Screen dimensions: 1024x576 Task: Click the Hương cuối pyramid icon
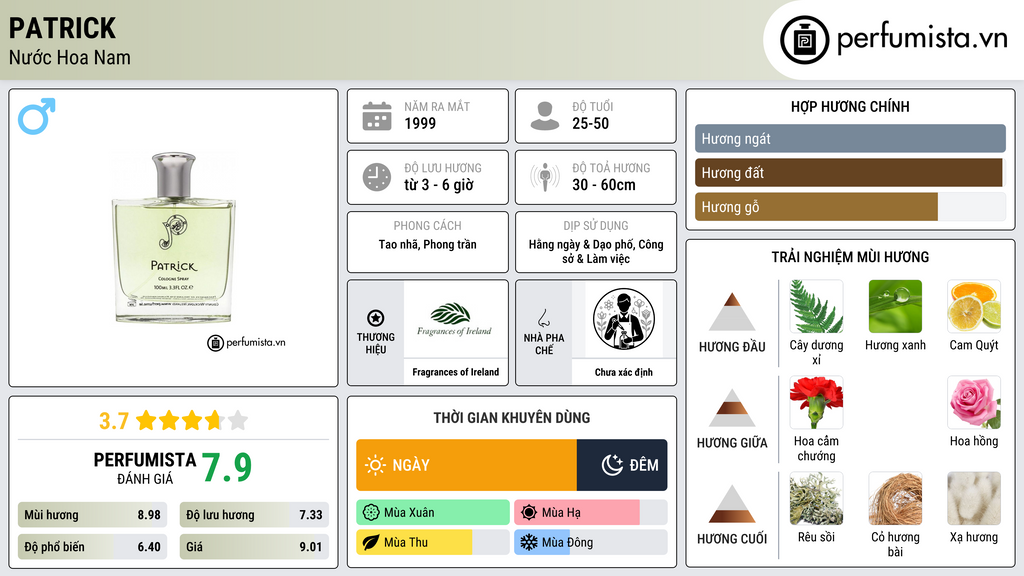[x=732, y=504]
